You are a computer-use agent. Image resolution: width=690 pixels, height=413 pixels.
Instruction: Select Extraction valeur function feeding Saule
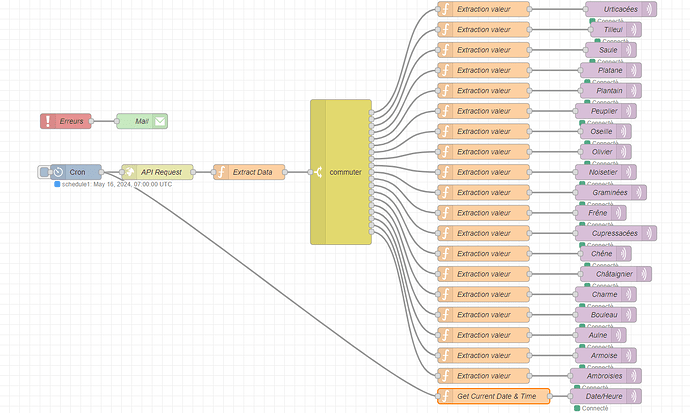[484, 50]
